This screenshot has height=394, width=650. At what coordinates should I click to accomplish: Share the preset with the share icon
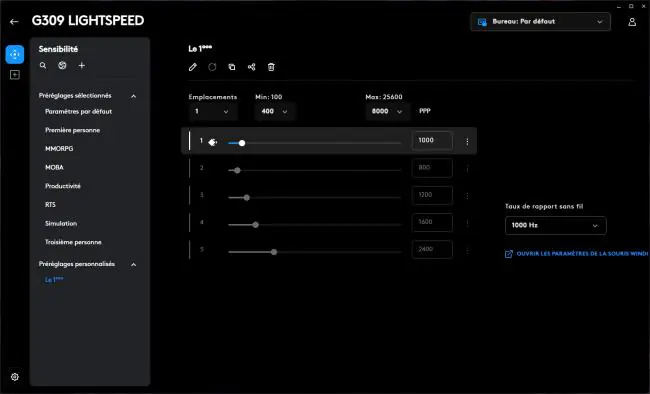tap(252, 67)
